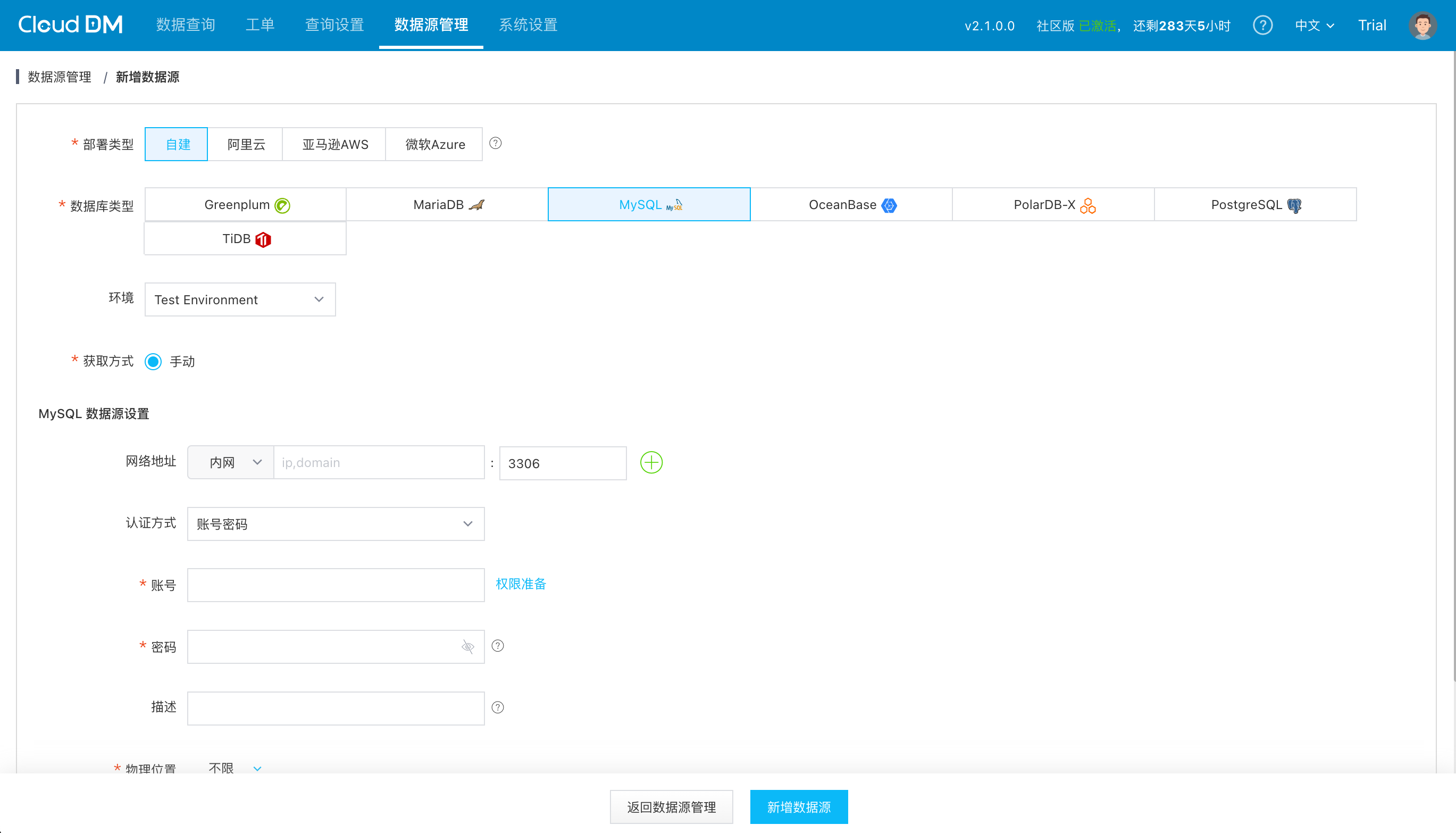Click the 新增数据源 submit button
This screenshot has width=1456, height=833.
coord(798,807)
